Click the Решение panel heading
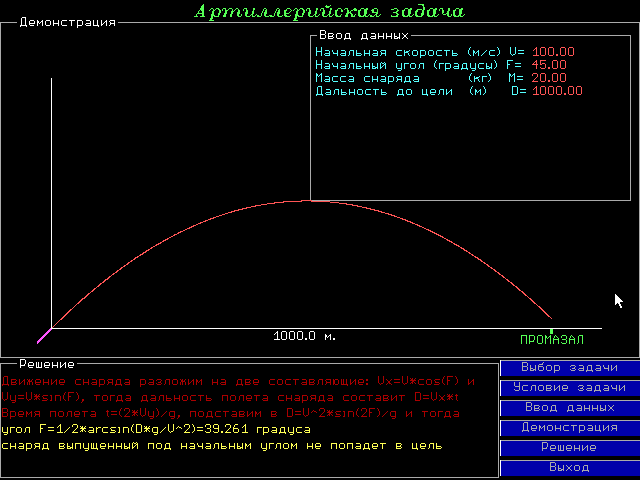 [x=47, y=364]
